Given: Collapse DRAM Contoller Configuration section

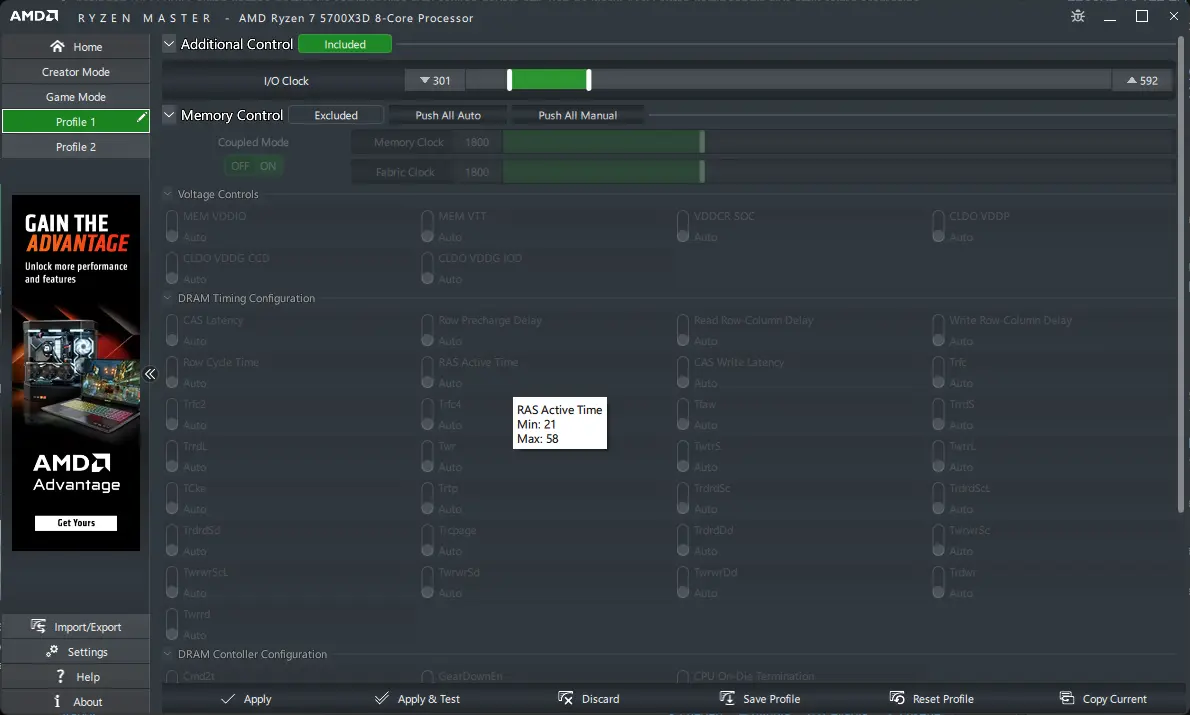Looking at the screenshot, I should (x=168, y=654).
